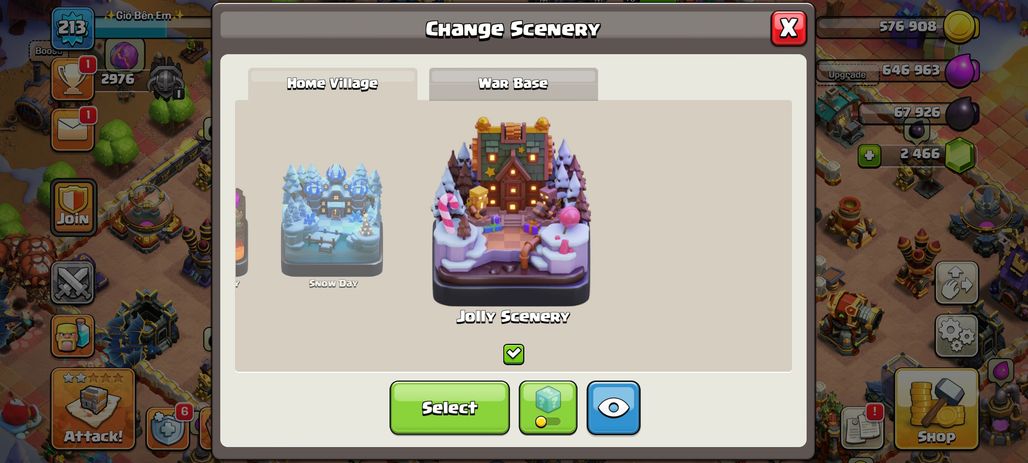Click the level 213 experience badge

tap(73, 28)
